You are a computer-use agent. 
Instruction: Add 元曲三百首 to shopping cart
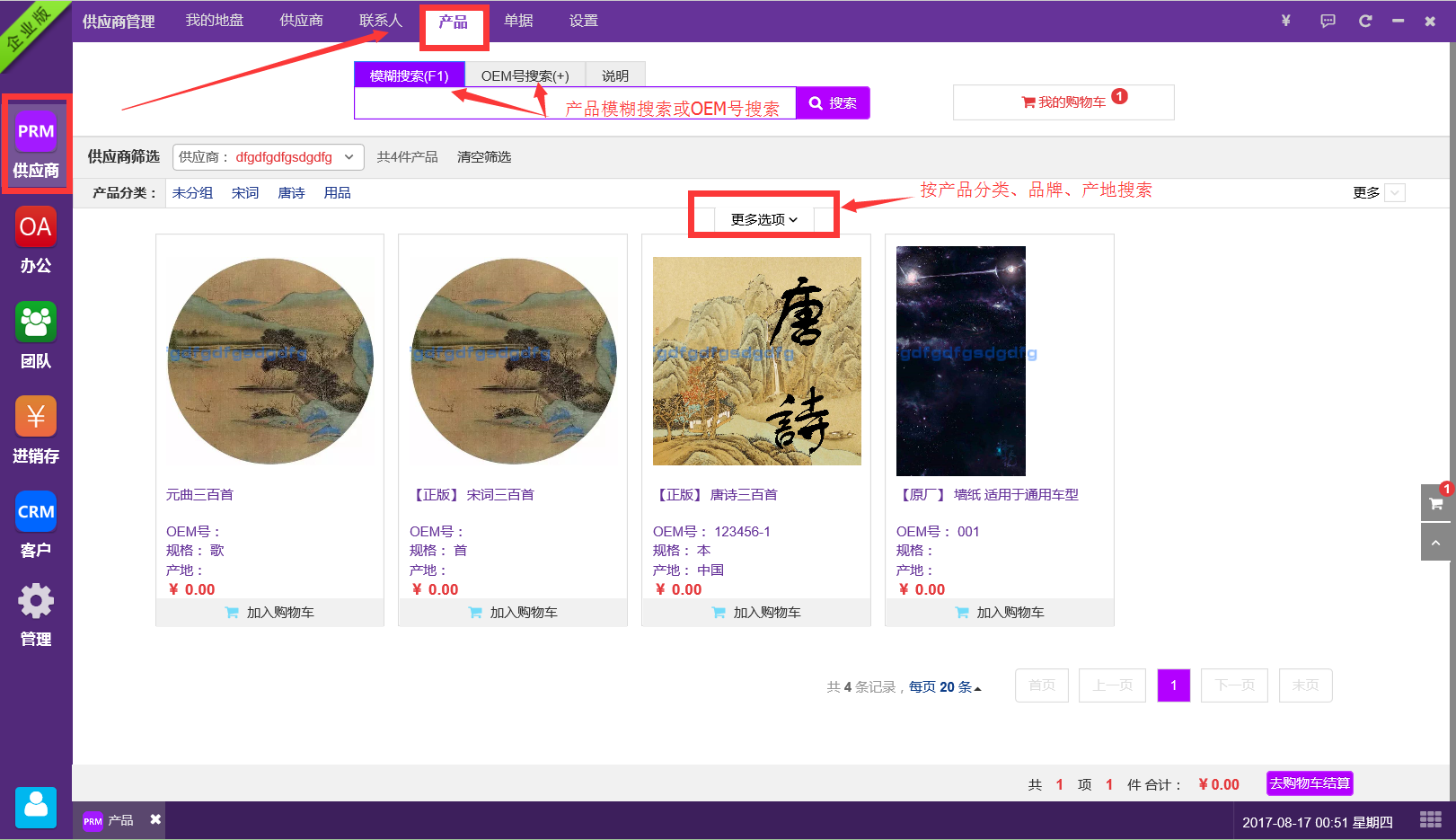[269, 612]
